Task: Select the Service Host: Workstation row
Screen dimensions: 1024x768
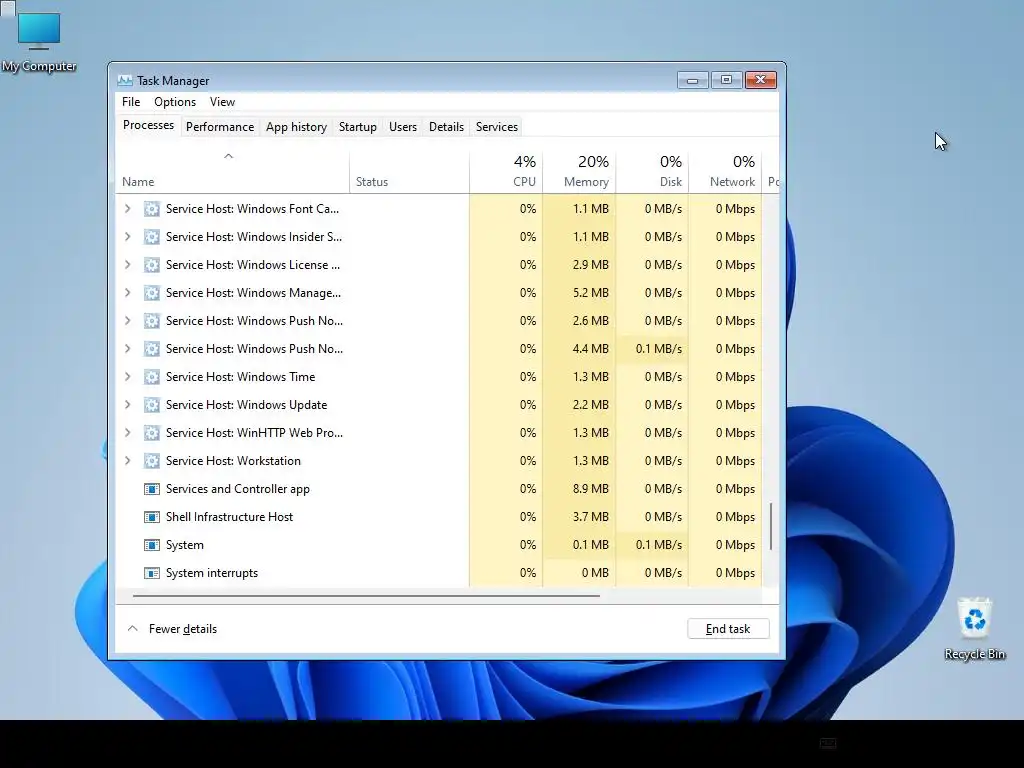Action: tap(438, 461)
